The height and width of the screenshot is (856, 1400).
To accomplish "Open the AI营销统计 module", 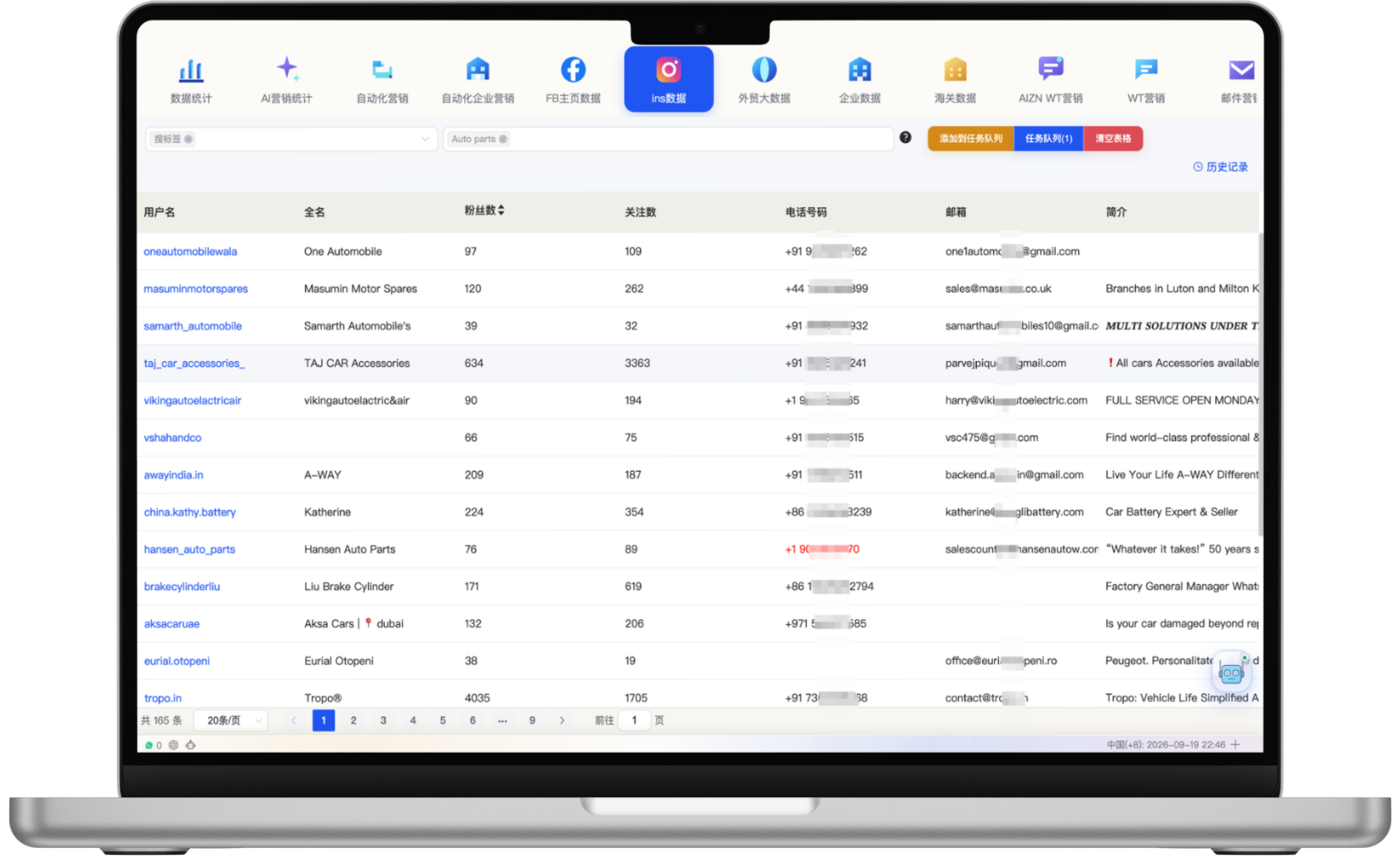I will coord(286,80).
